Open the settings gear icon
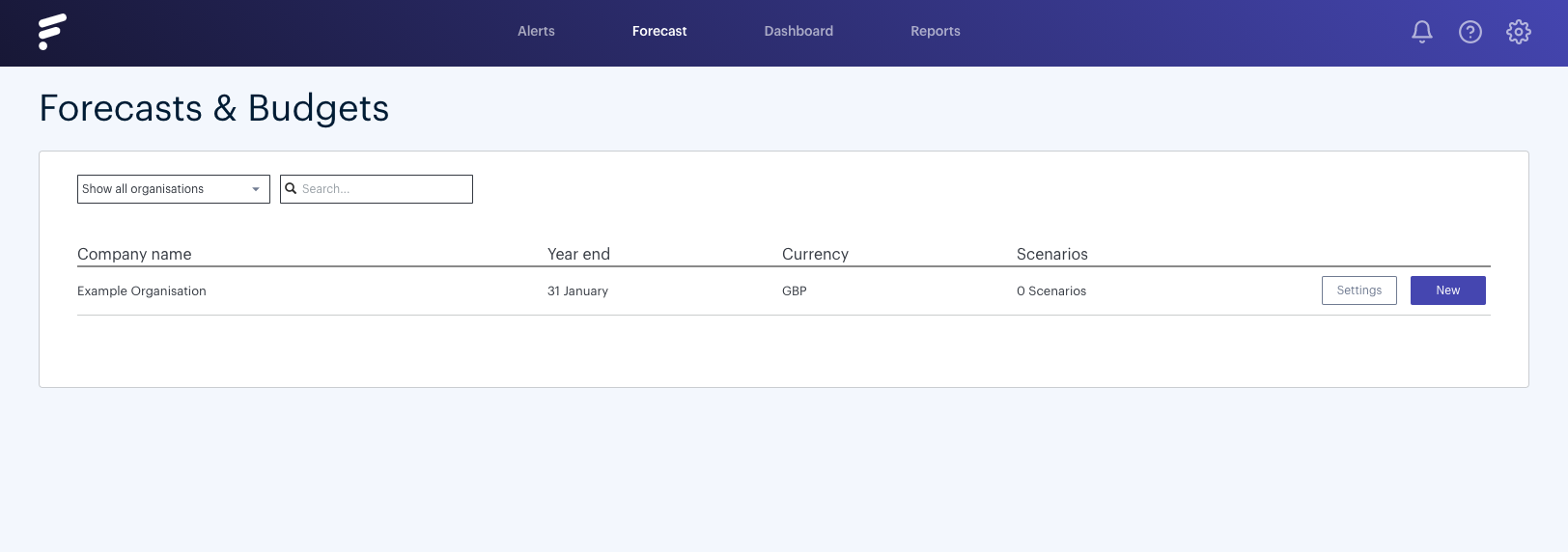The height and width of the screenshot is (552, 1568). tap(1518, 32)
